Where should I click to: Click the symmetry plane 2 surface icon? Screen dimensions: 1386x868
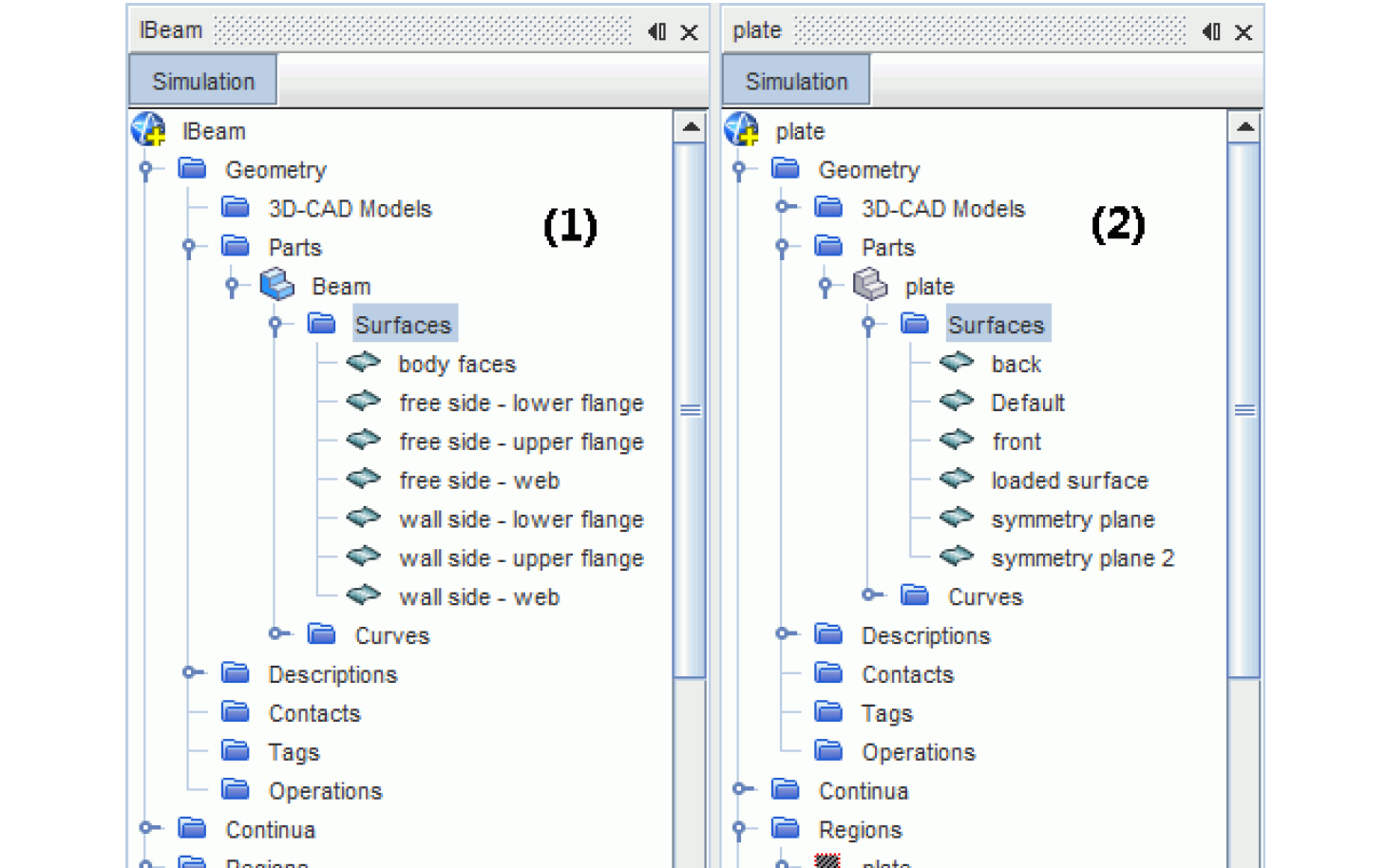click(957, 557)
